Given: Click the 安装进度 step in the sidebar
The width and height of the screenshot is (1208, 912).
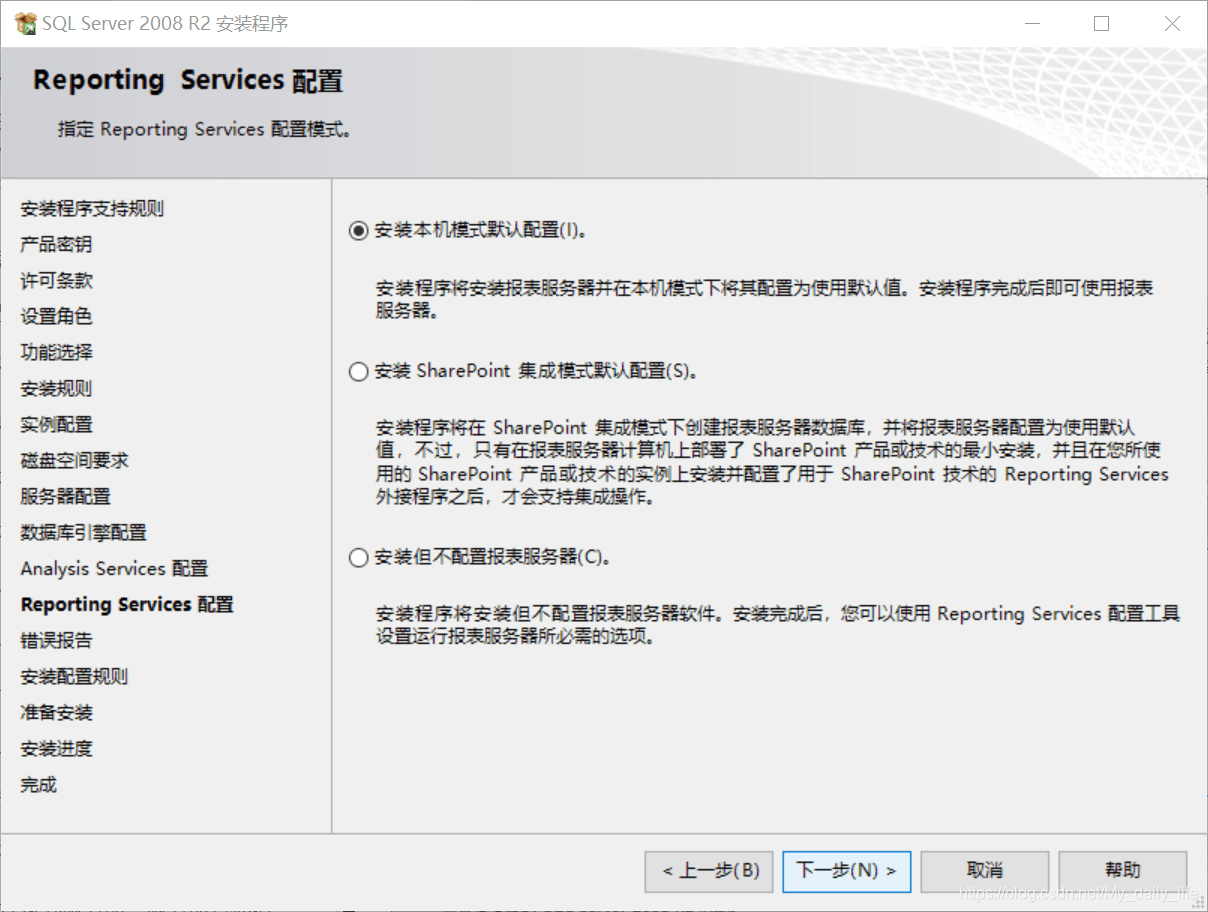Looking at the screenshot, I should click(x=56, y=749).
